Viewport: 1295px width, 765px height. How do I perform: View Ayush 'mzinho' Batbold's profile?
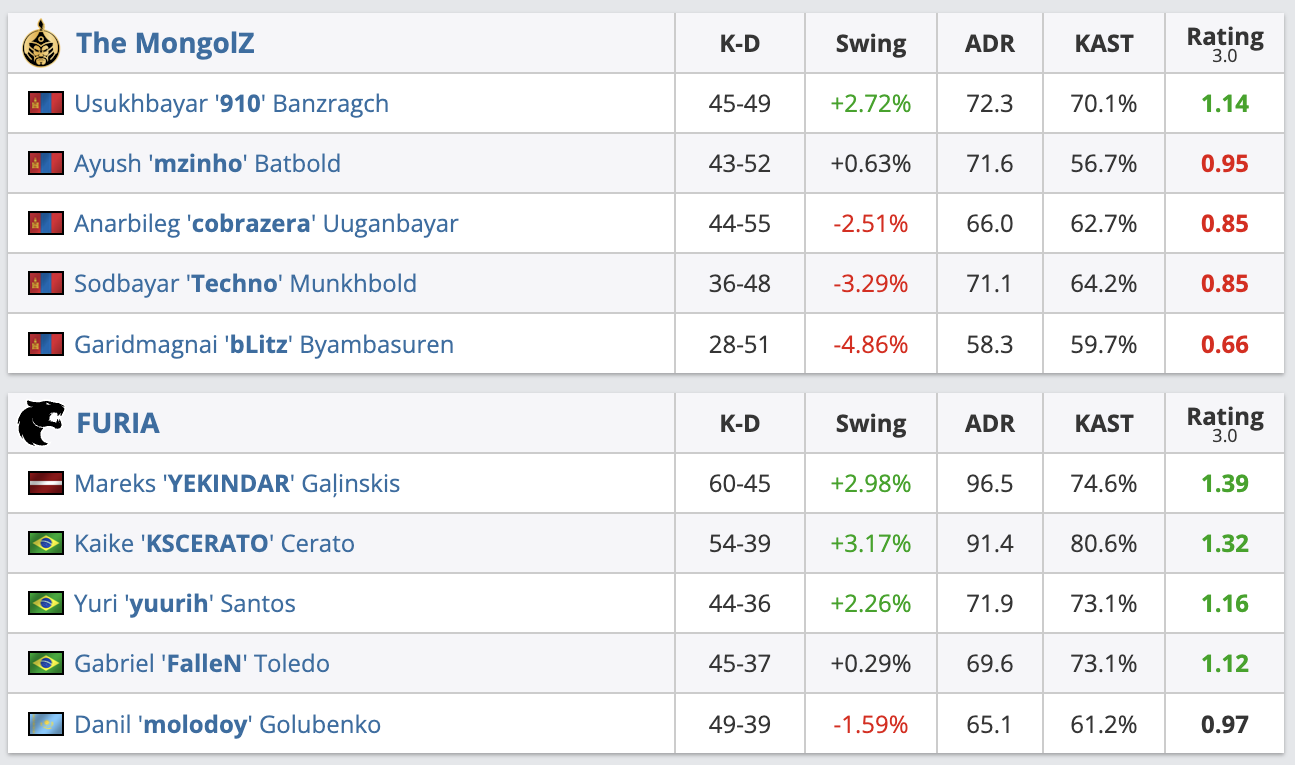point(207,163)
